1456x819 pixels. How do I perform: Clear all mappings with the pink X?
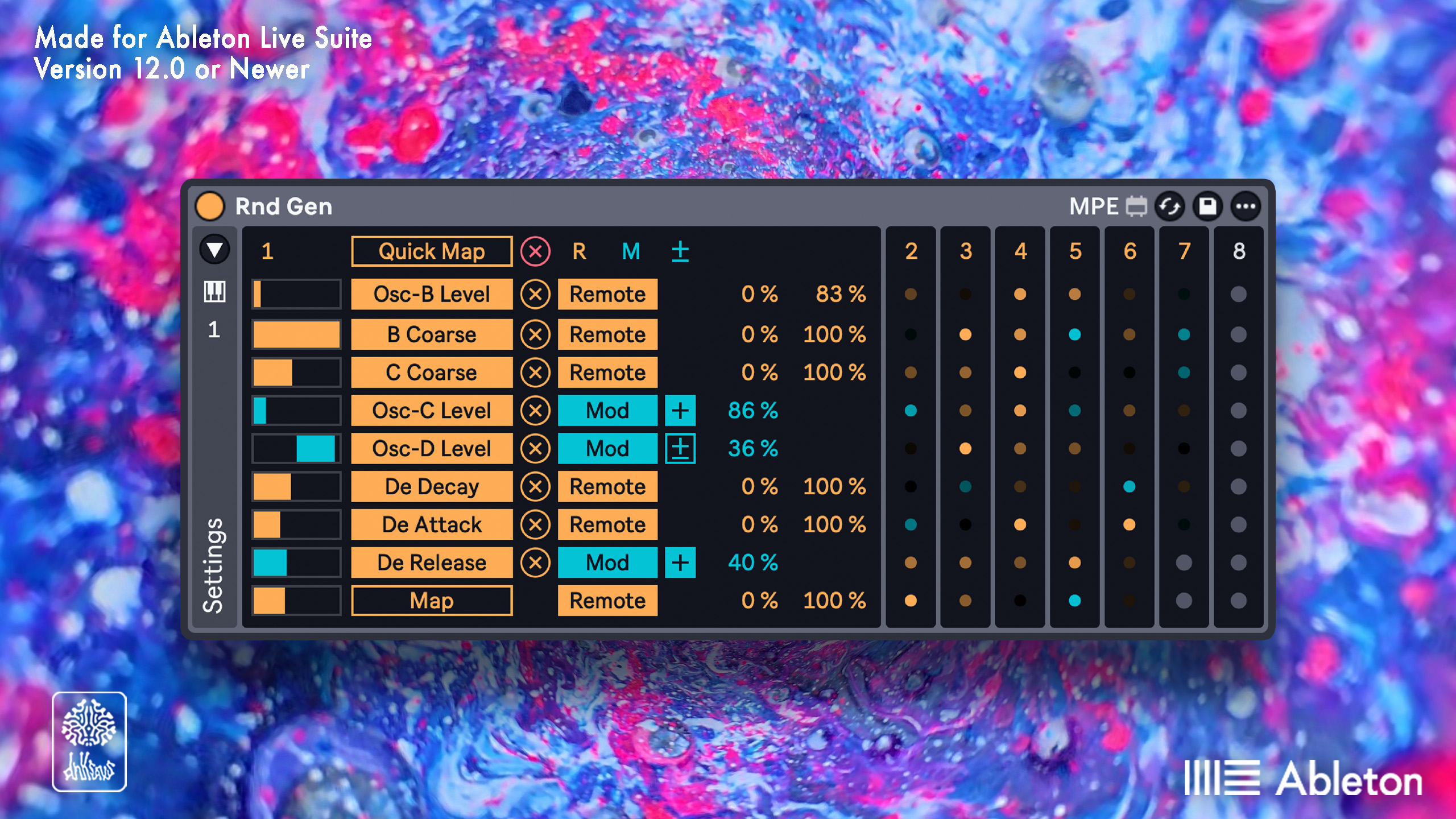point(535,251)
